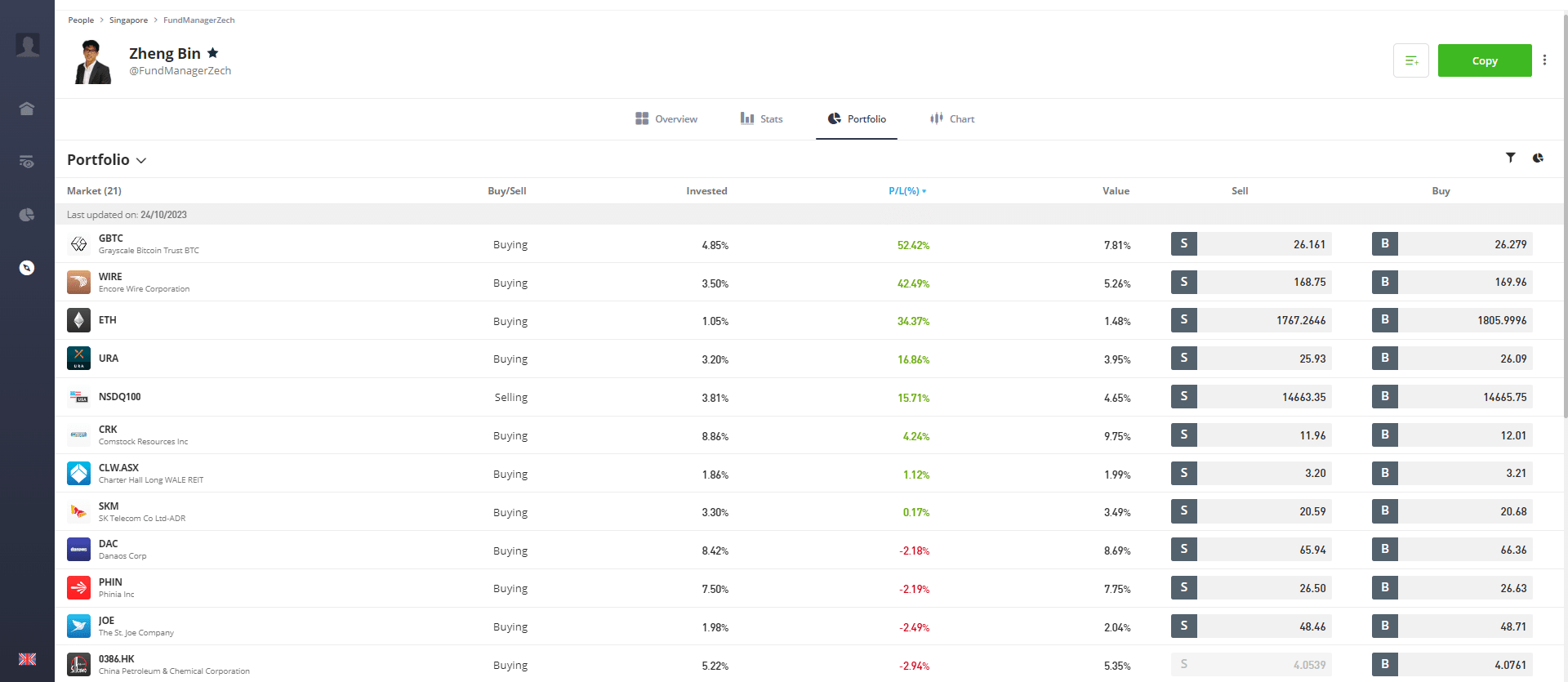Buy DAC at 66.36
Viewport: 1568px width, 682px height.
point(1452,550)
